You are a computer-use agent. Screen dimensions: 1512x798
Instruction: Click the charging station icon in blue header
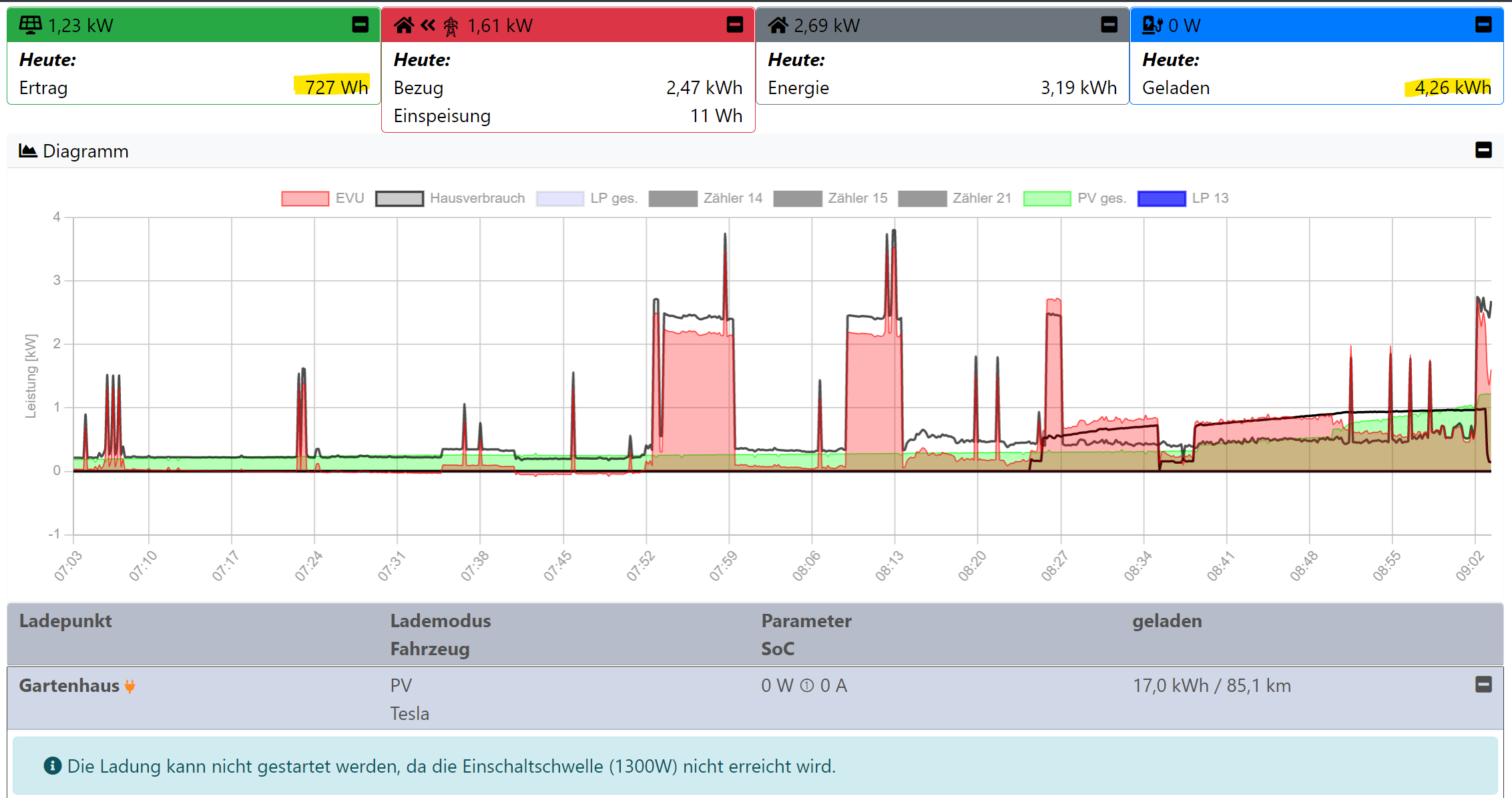point(1152,25)
